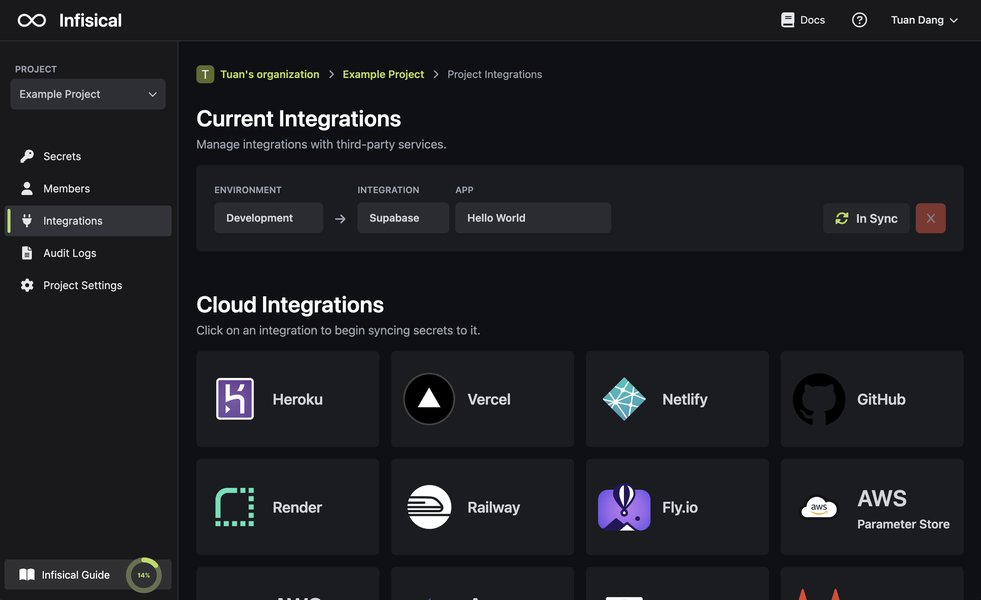Open the Development environment dropdown
This screenshot has height=600, width=981.
[268, 218]
